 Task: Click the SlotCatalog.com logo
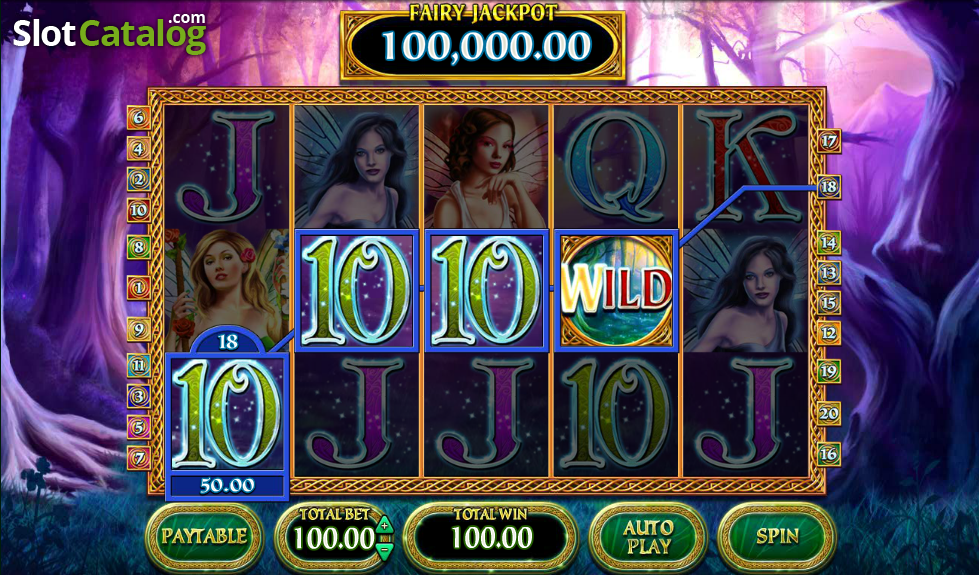click(x=109, y=34)
